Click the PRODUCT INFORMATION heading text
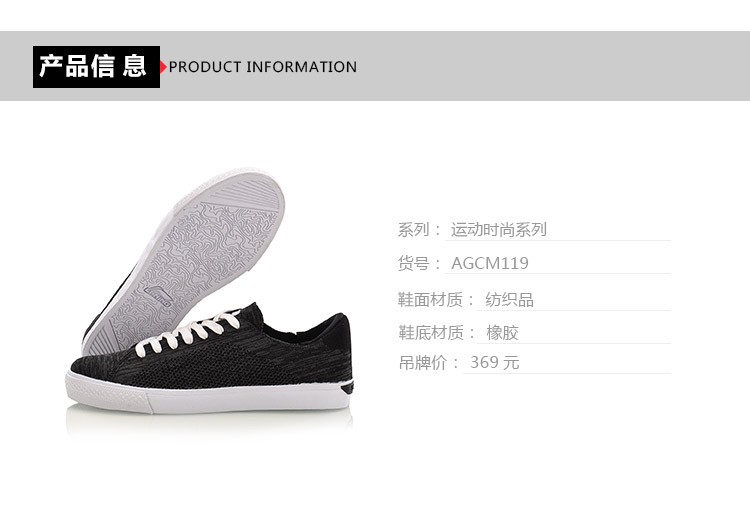Viewport: 750px width, 526px height. point(263,66)
